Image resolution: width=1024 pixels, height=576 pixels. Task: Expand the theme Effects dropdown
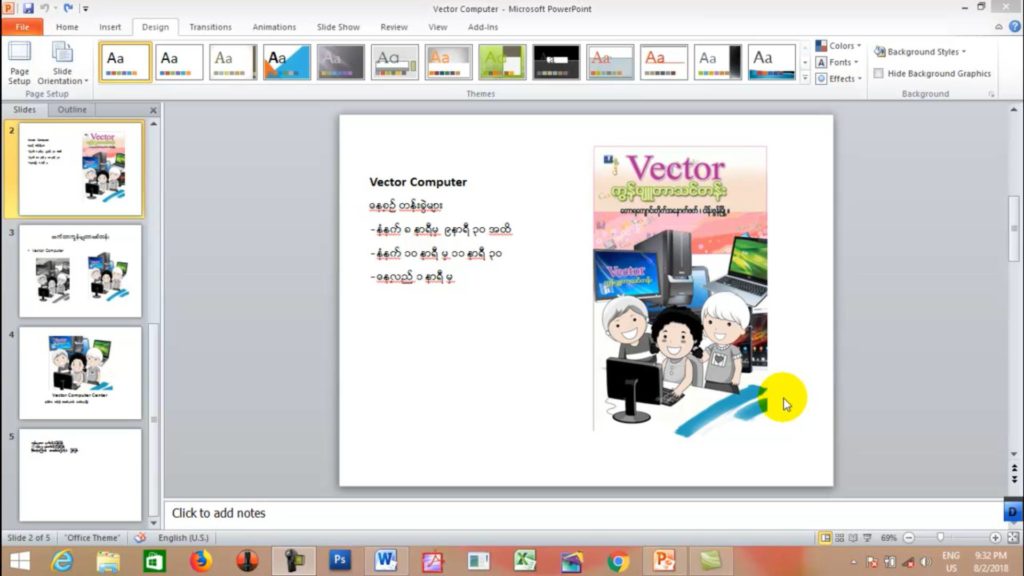point(839,78)
